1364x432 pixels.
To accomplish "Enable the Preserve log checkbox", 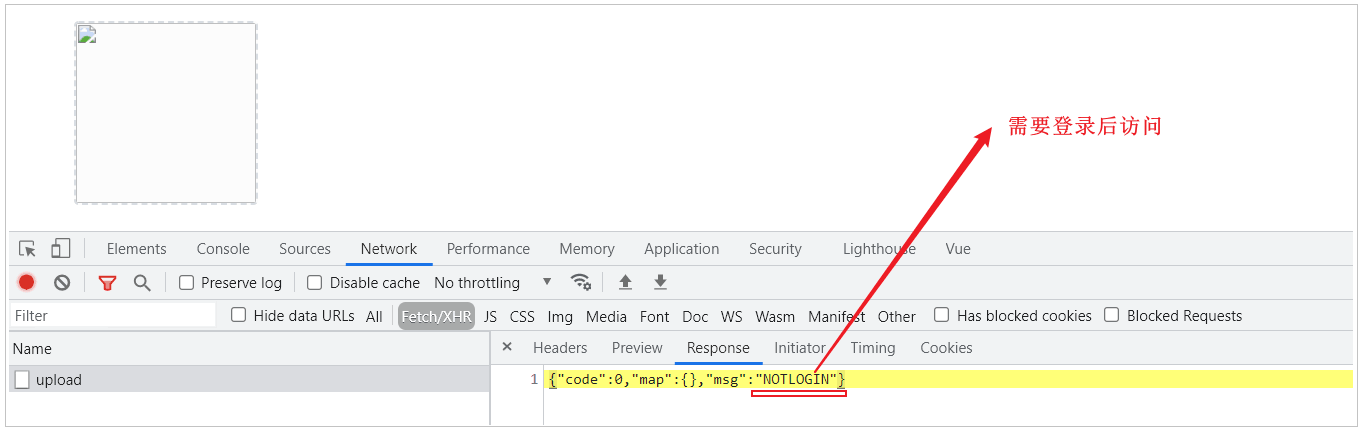I will 186,283.
